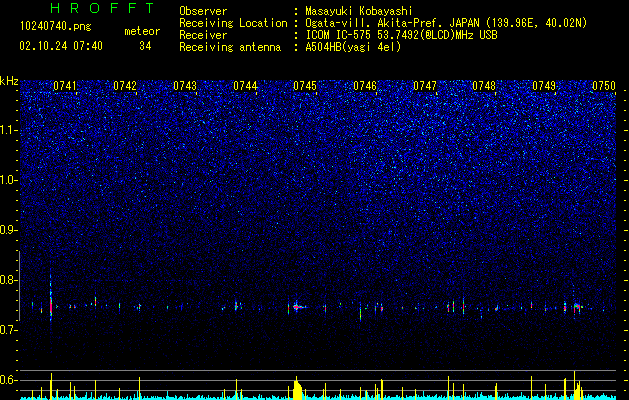The image size is (629, 400).
Task: Click the Receiver label
Action: [203, 35]
